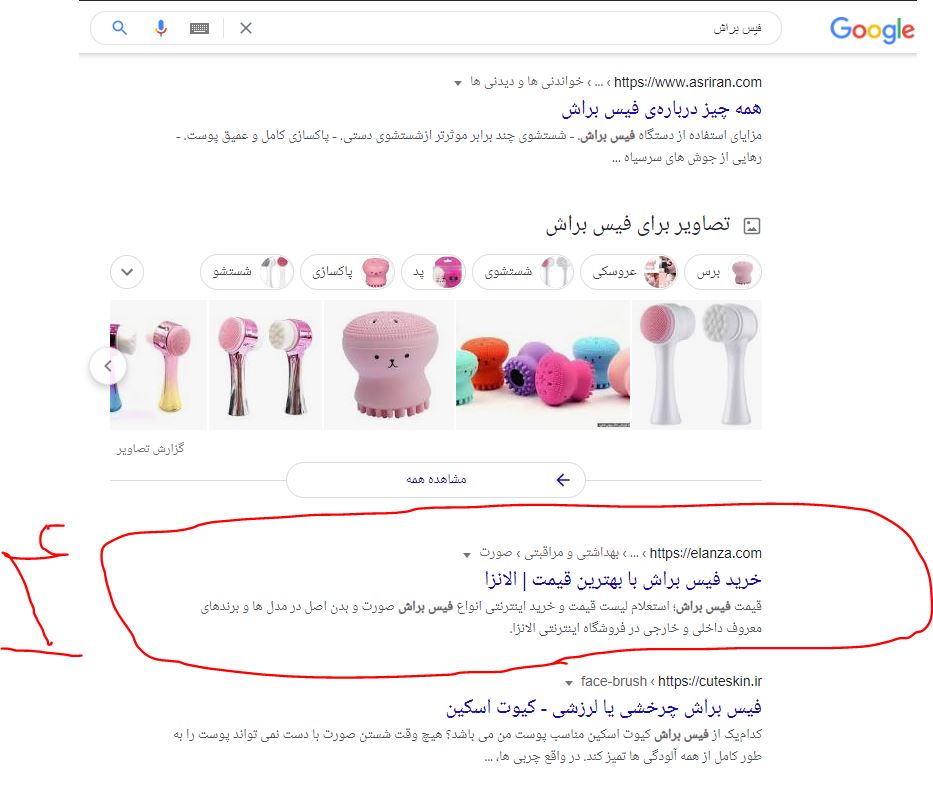The image size is (933, 789).
Task: Open the asriran.com result title link
Action: 661,109
